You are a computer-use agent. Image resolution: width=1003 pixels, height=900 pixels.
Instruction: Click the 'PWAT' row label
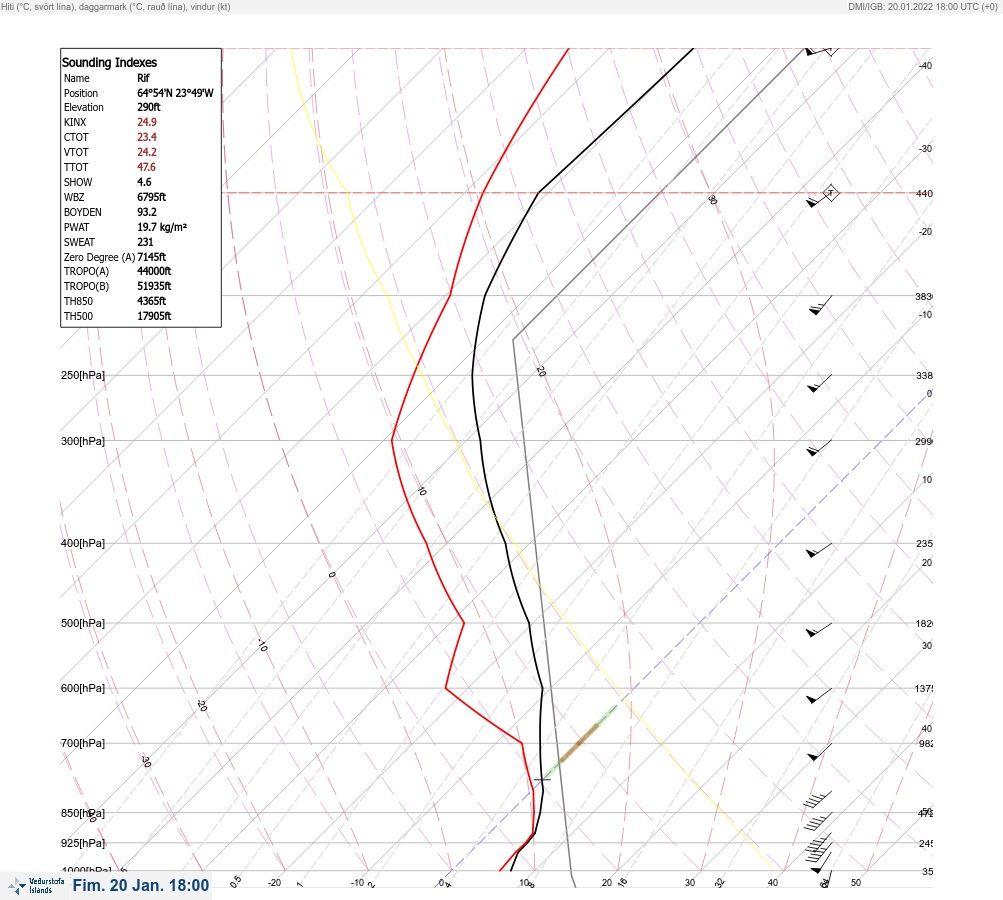[x=77, y=227]
